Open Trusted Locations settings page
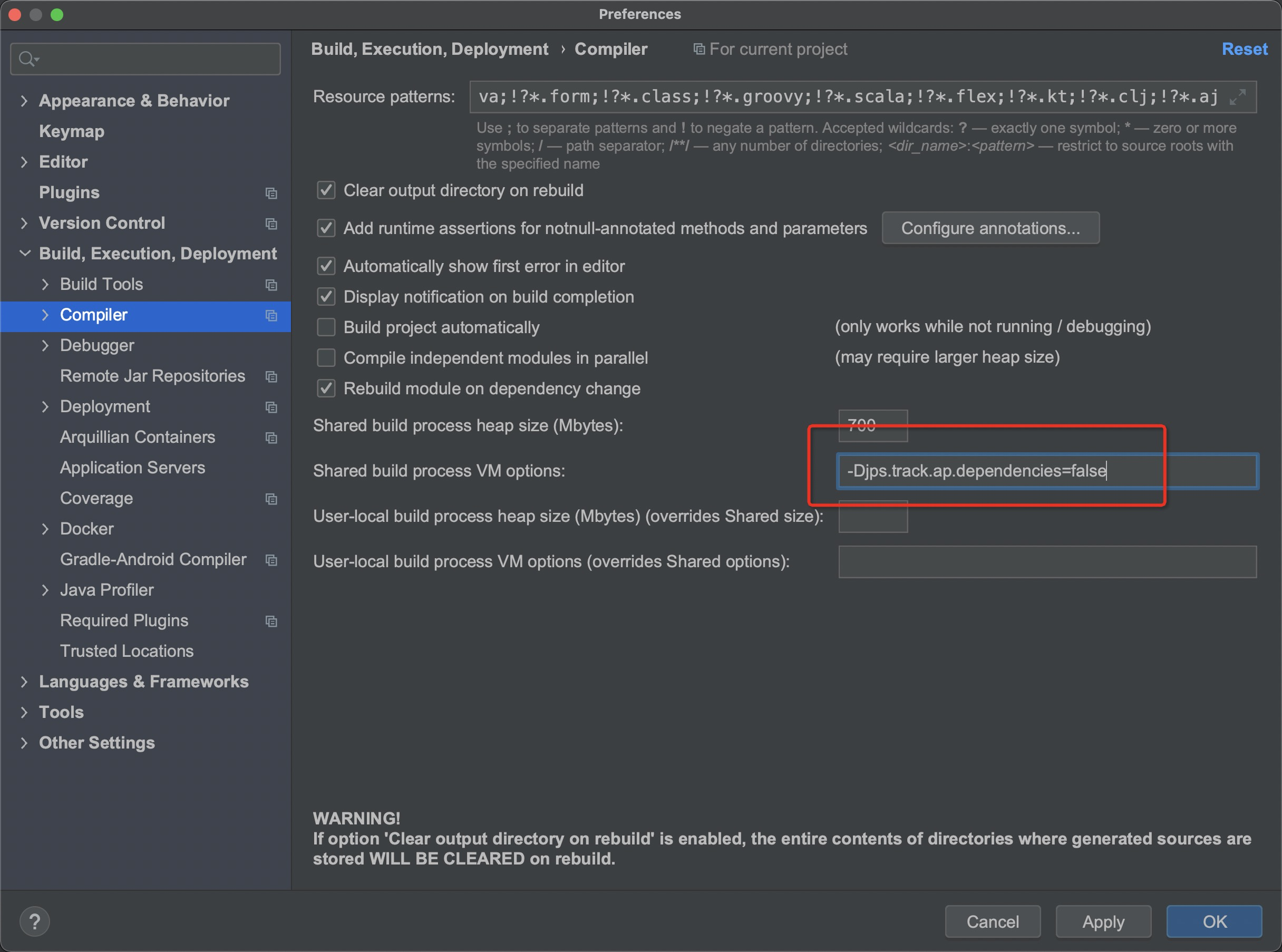 (127, 651)
